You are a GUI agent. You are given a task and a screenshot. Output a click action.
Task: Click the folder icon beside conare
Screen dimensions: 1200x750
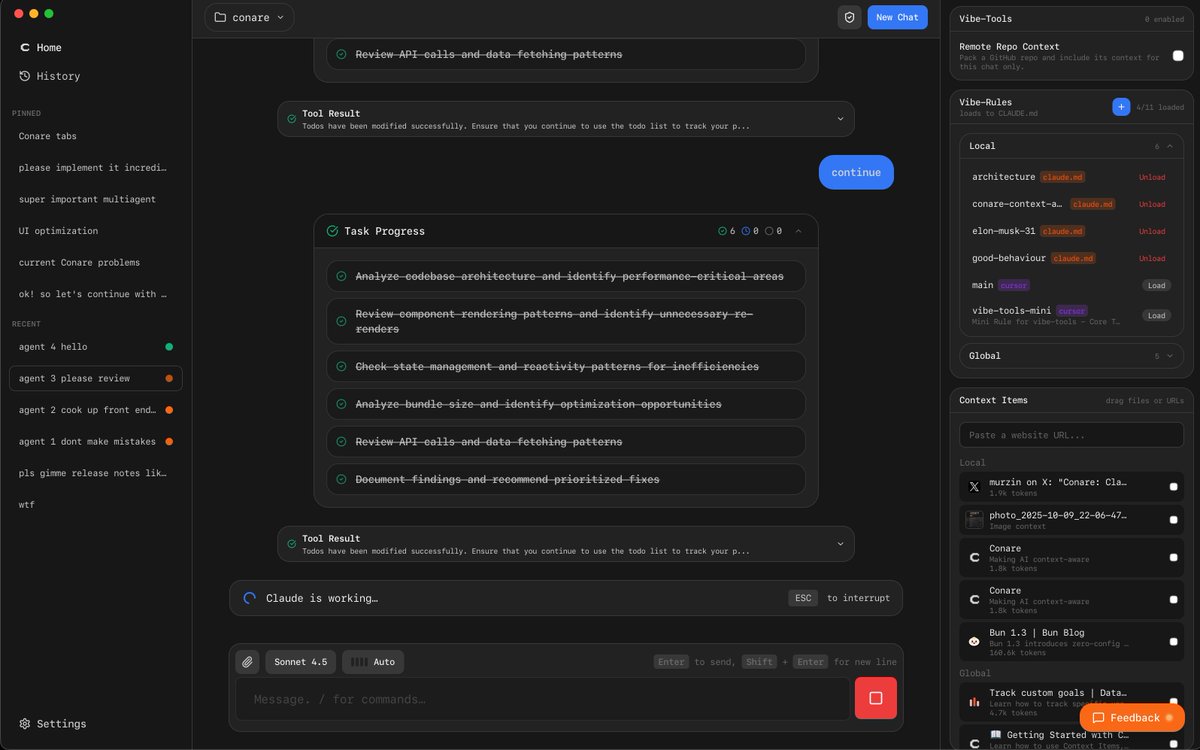pos(220,17)
